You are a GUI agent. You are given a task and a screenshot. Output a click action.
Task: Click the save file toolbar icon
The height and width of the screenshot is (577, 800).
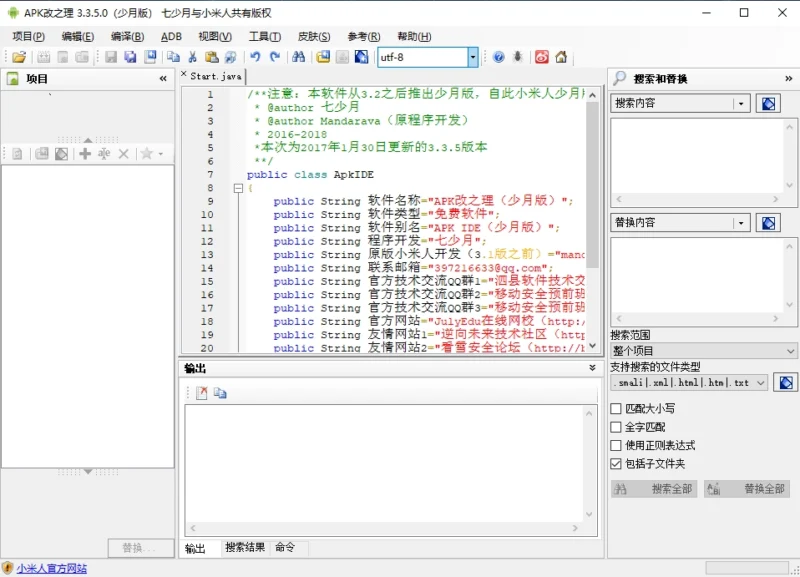click(x=110, y=57)
